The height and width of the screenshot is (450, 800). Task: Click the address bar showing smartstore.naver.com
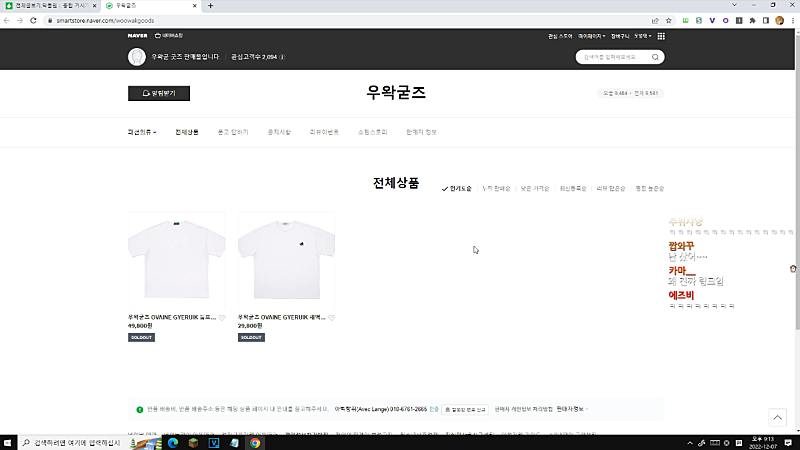coord(347,20)
